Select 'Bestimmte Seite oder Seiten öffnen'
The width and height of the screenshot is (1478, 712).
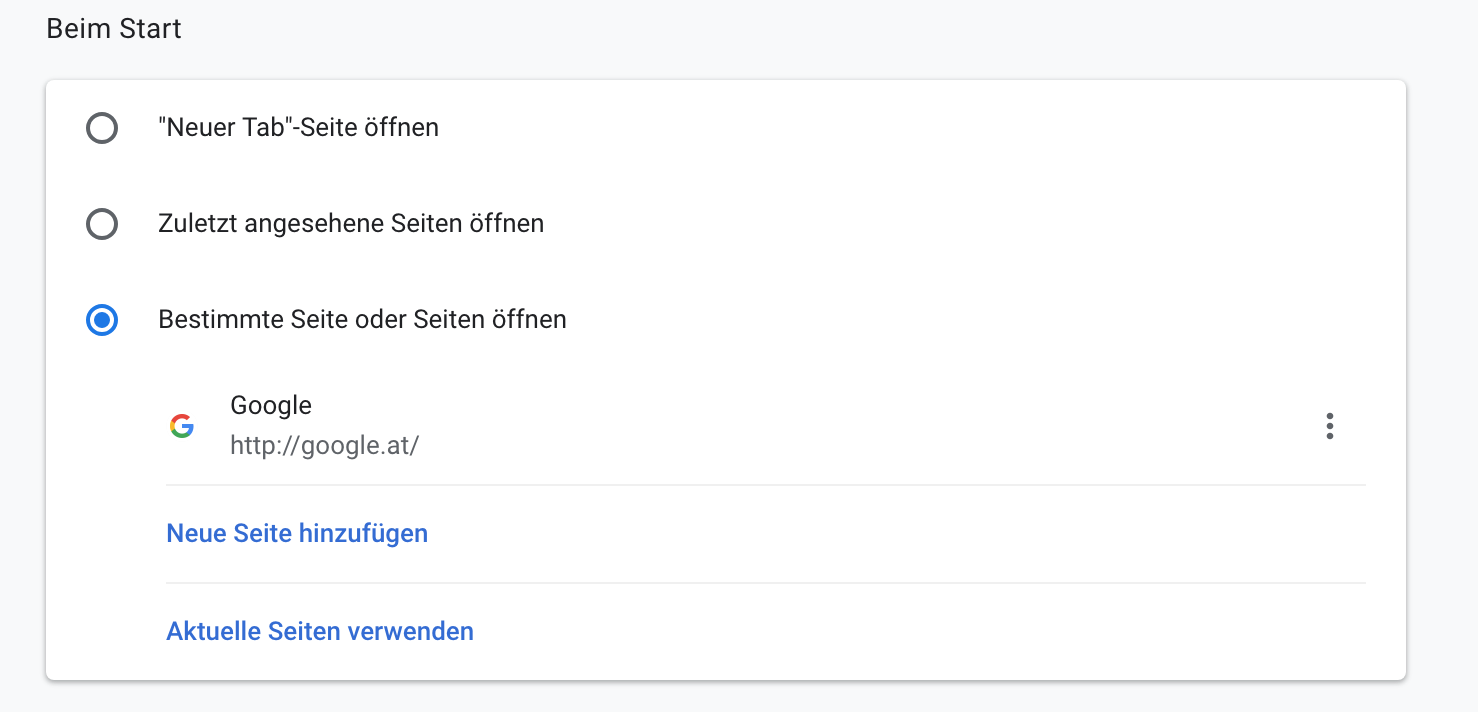click(101, 320)
